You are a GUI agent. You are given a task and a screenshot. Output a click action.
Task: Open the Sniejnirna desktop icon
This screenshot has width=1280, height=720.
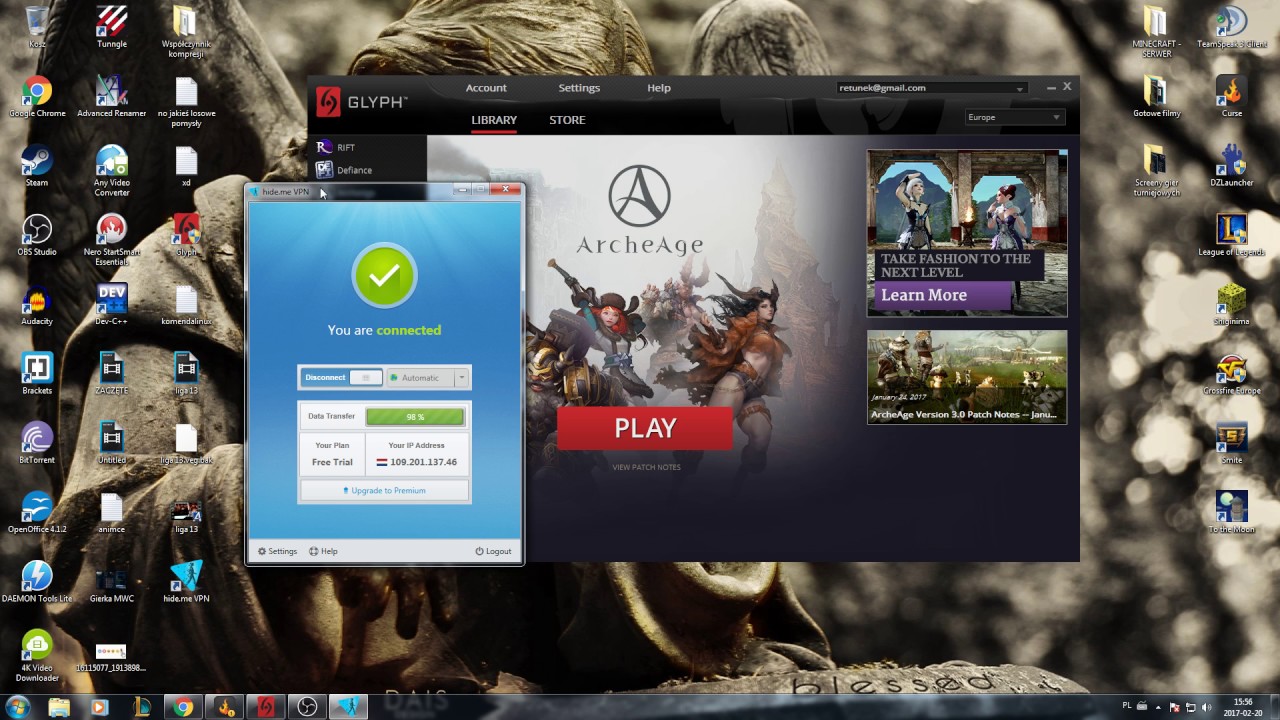[1231, 303]
